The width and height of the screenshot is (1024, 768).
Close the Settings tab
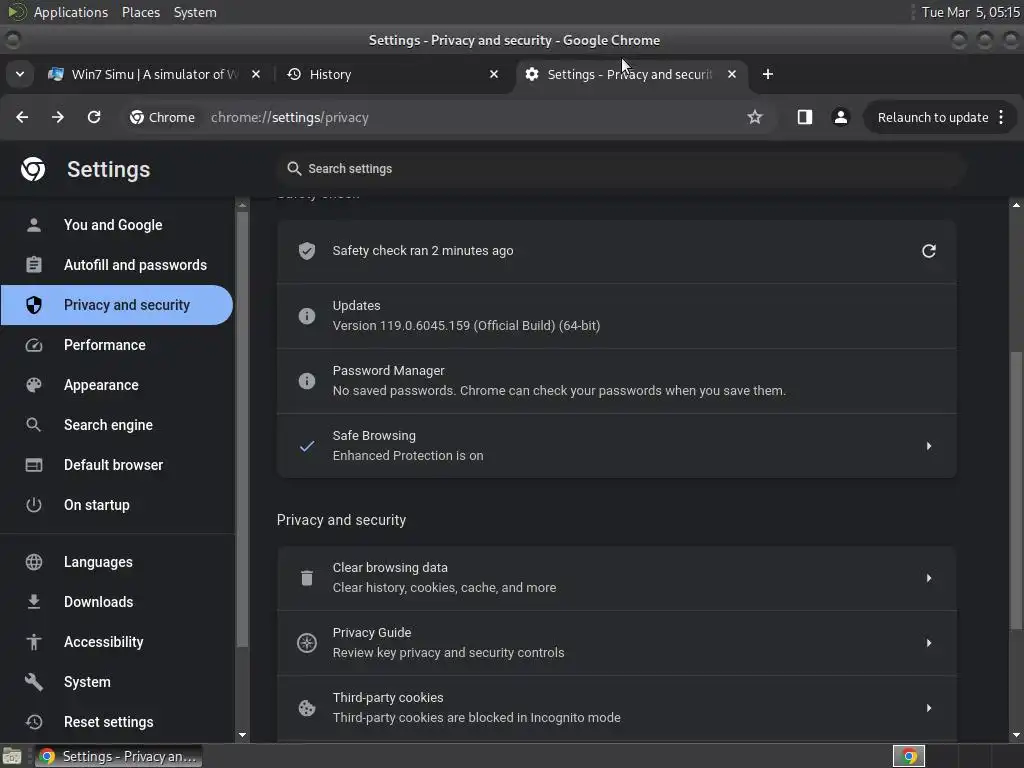[x=732, y=74]
